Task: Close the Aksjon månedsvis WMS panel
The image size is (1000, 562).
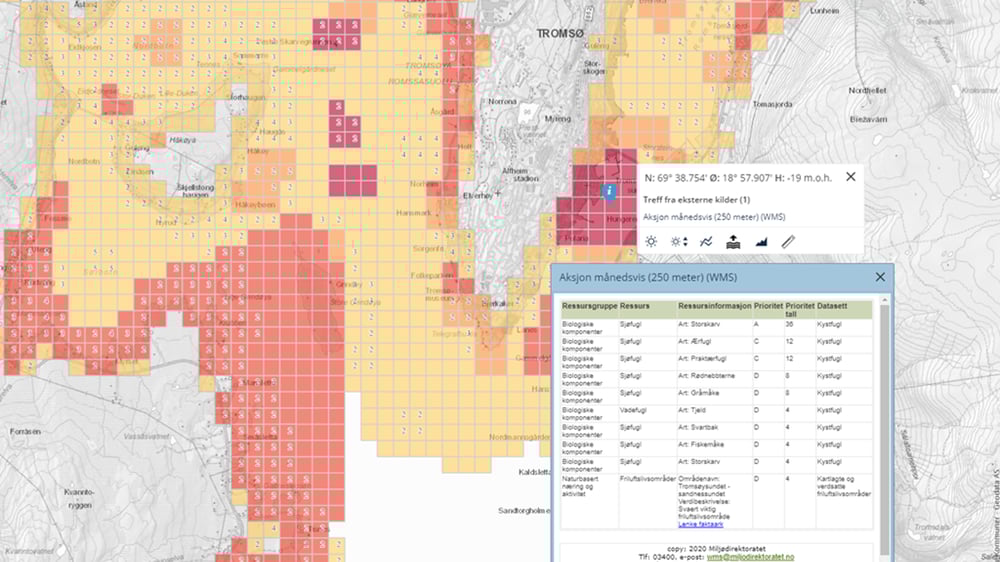Action: point(880,277)
